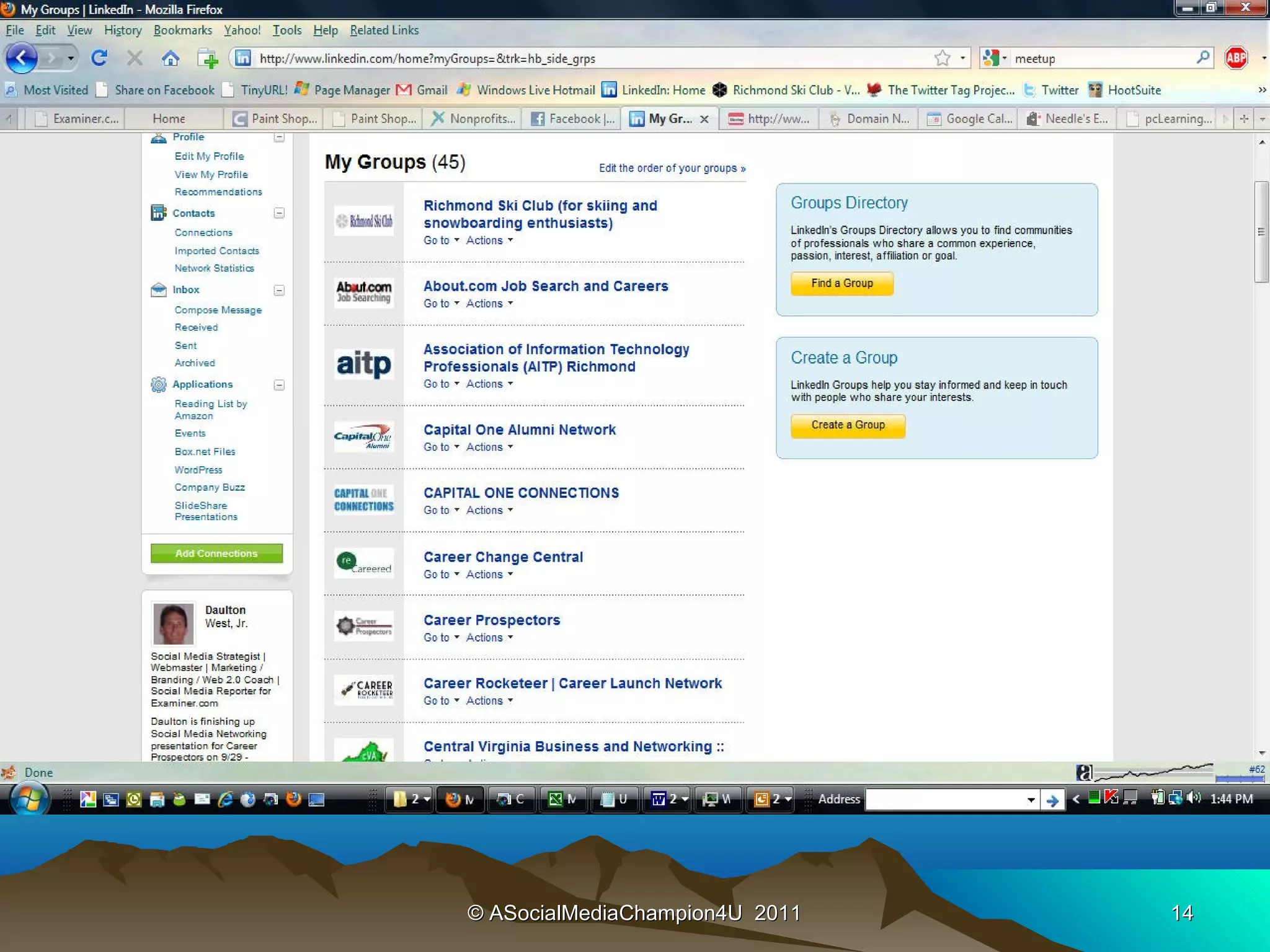Collapse the Inbox section toggle

coord(279,290)
